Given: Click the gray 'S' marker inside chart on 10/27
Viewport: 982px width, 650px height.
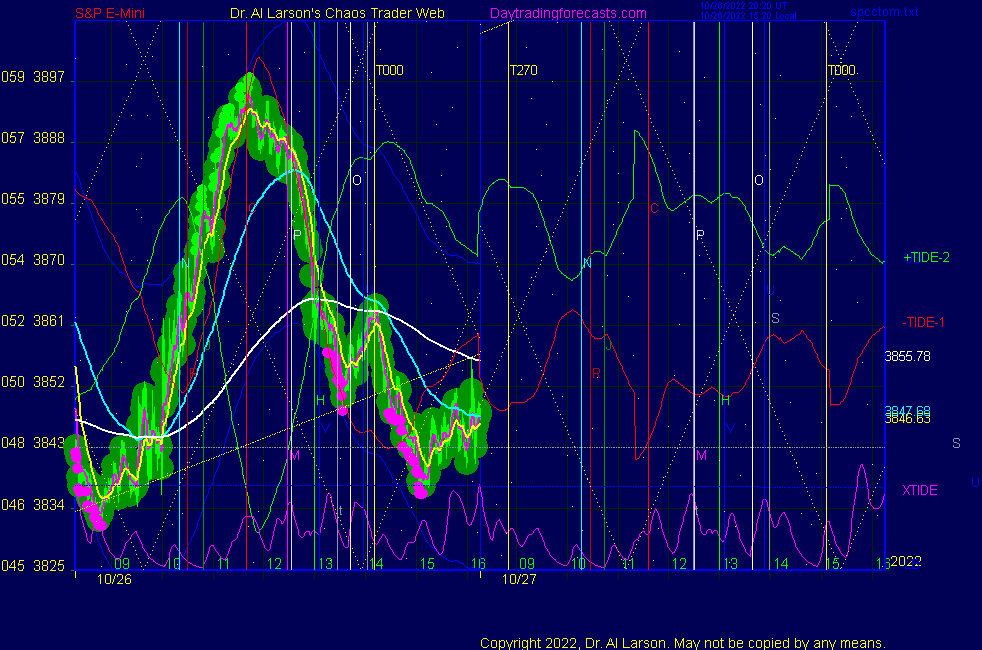Looking at the screenshot, I should coord(775,318).
